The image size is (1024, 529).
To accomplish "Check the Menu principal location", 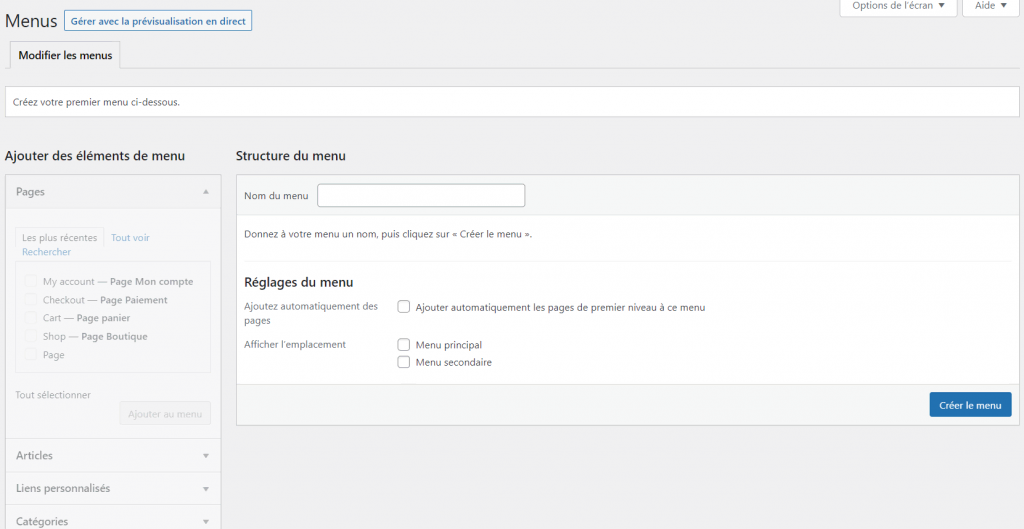I will 404,345.
